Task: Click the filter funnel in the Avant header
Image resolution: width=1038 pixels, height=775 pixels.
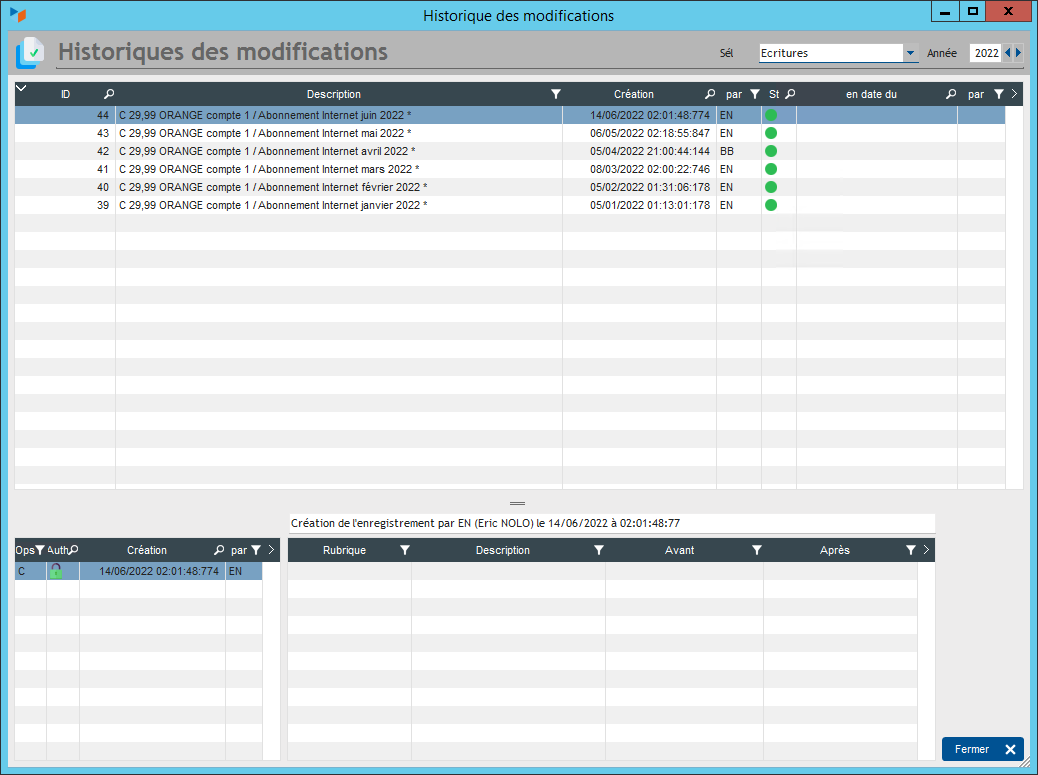Action: pos(757,550)
